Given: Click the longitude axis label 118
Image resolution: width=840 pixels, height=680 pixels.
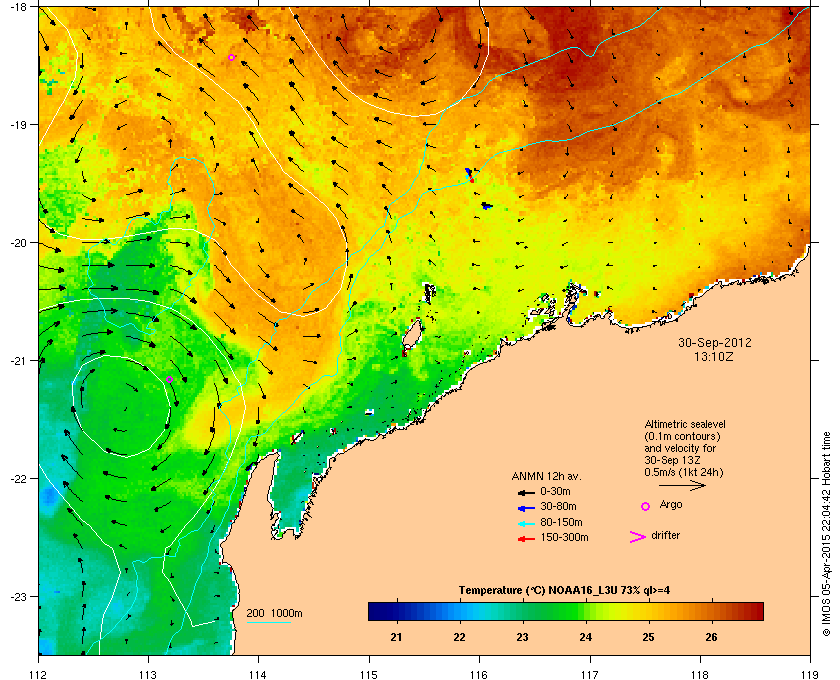Looking at the screenshot, I should click(x=700, y=675).
